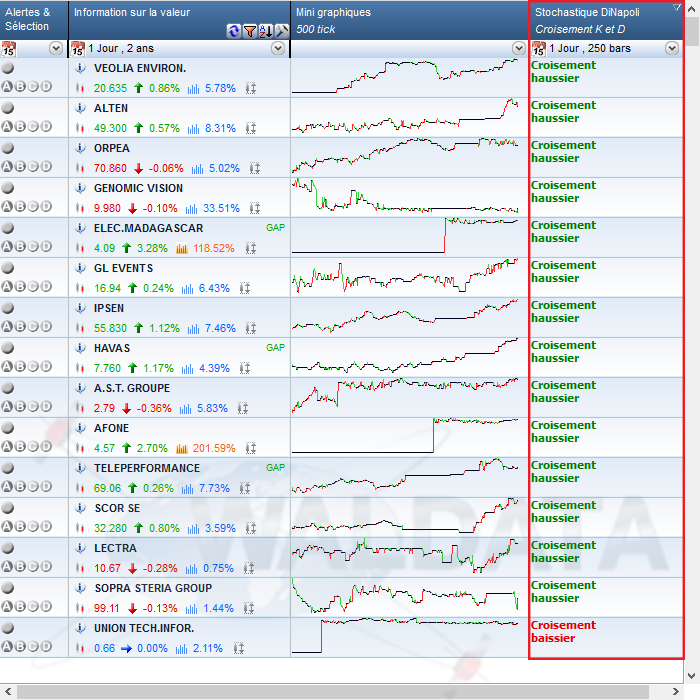700x700 pixels.
Task: Open the hammer tools settings icon
Action: pos(282,31)
